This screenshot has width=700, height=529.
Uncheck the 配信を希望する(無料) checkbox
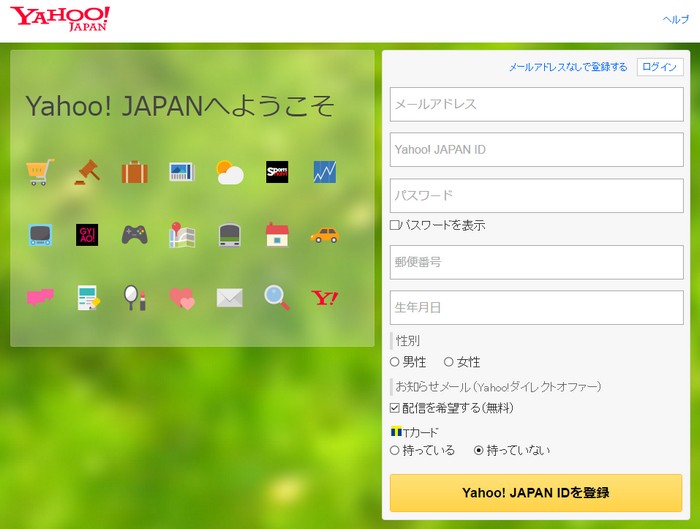click(x=395, y=408)
